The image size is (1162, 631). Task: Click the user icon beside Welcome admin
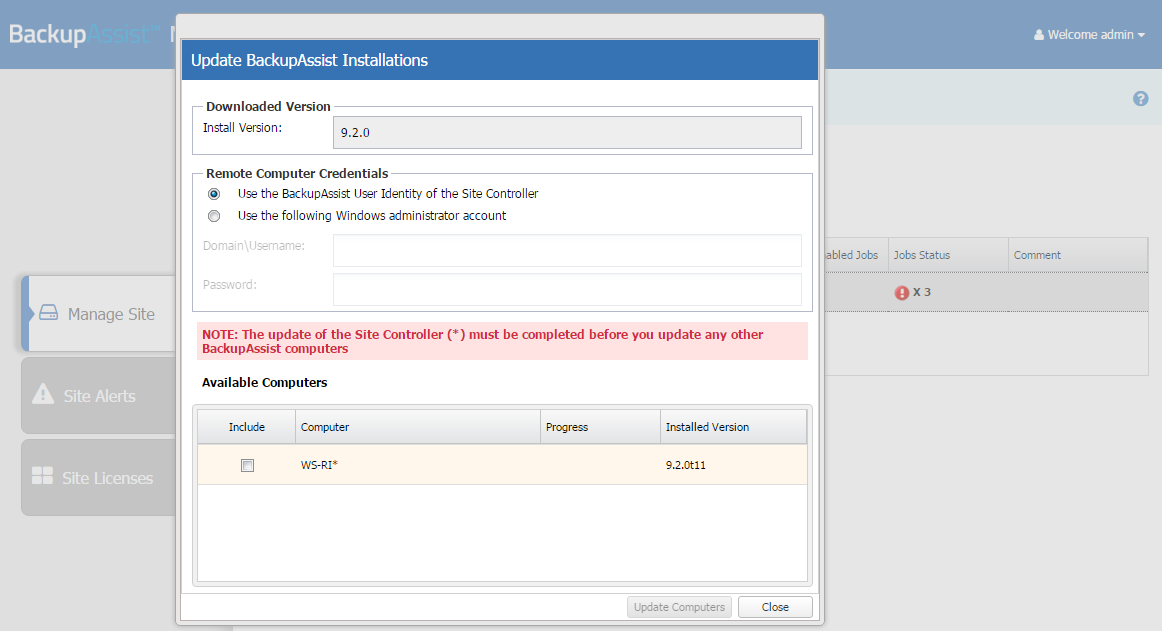click(1039, 35)
